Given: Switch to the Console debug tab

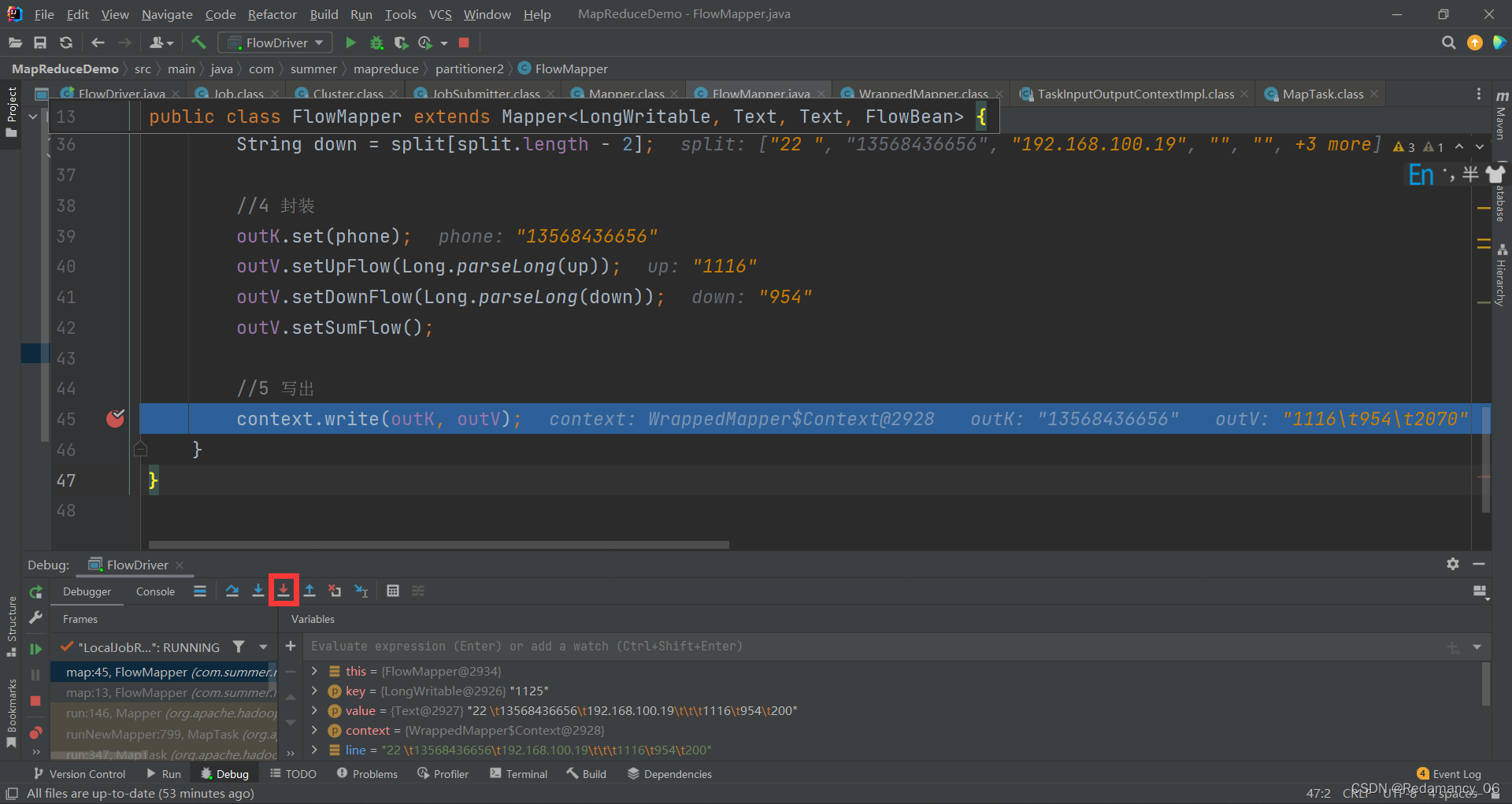Looking at the screenshot, I should click(x=155, y=591).
